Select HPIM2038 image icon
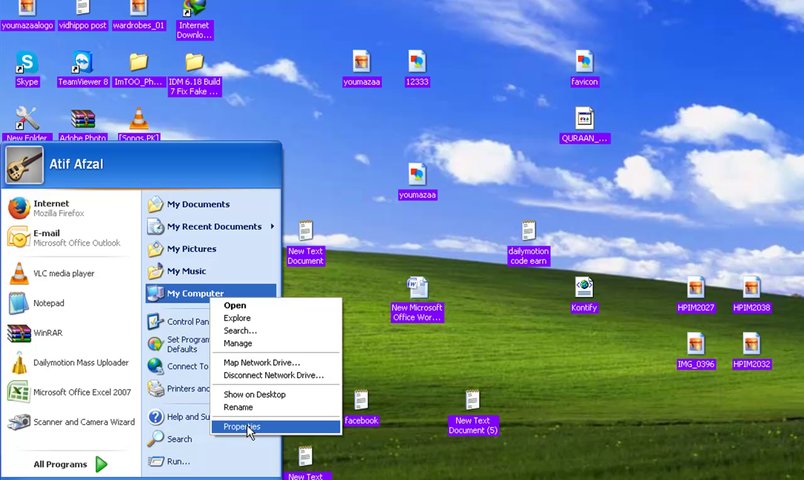This screenshot has height=480, width=804. 752,287
